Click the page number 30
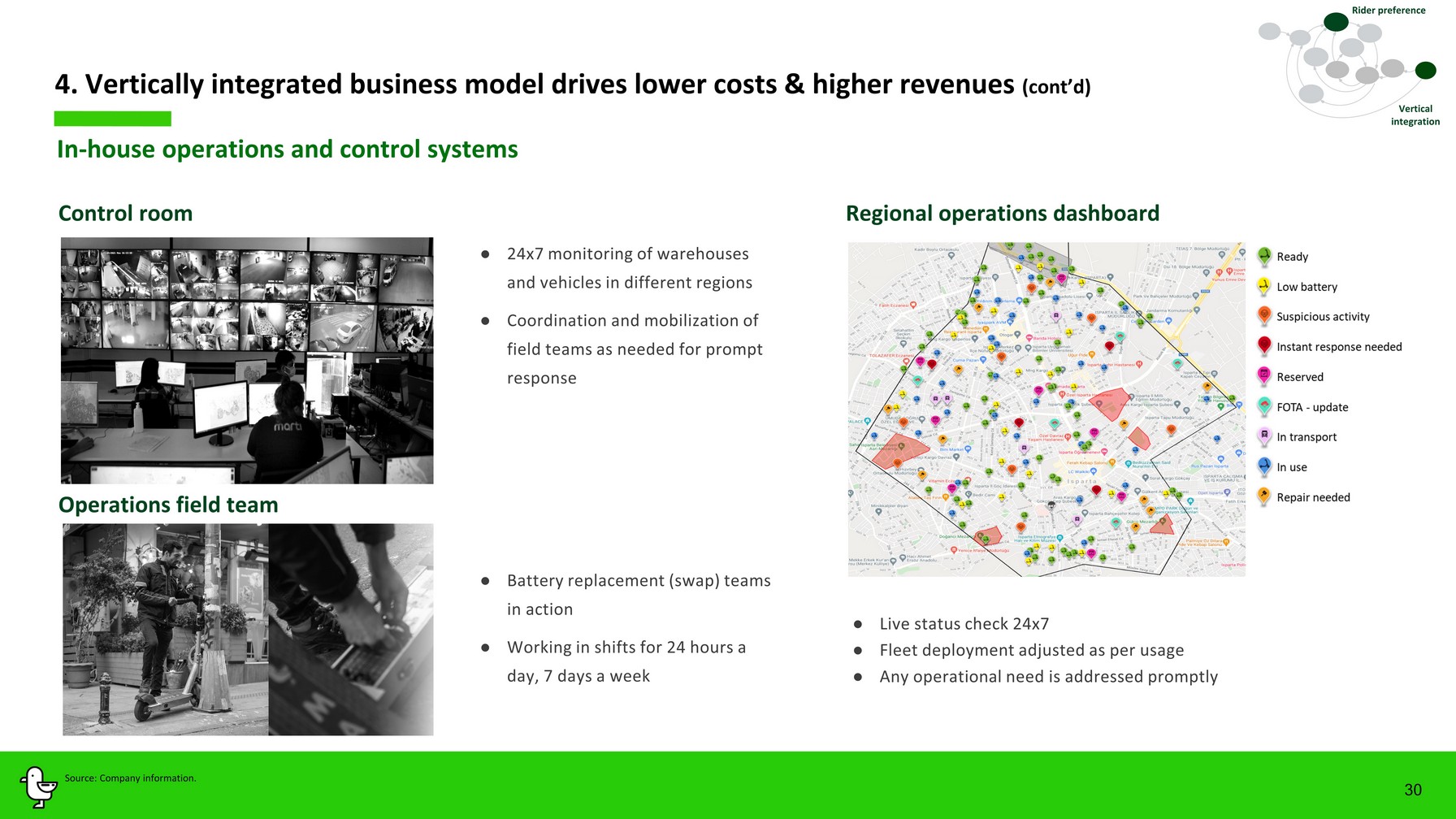 tap(1413, 790)
